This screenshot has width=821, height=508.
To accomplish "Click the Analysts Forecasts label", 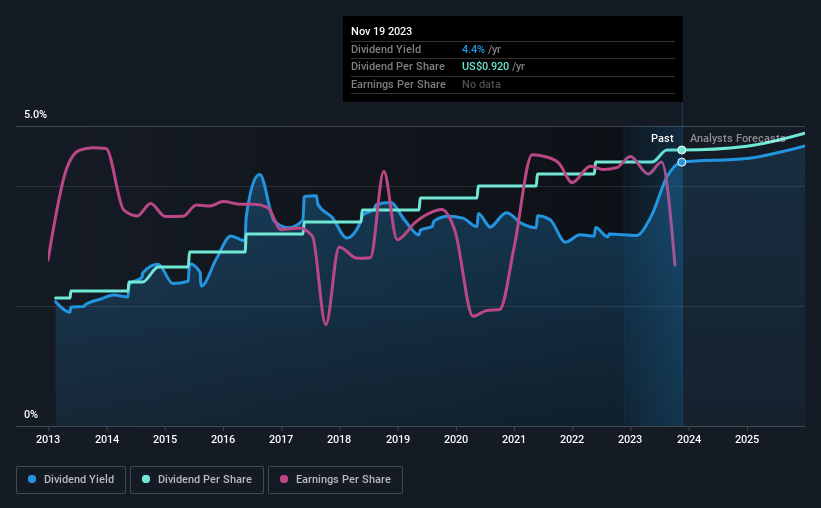I will (737, 138).
